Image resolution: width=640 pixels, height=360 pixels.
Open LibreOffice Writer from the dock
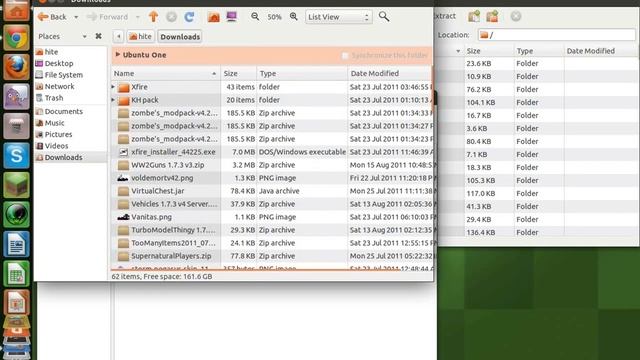click(16, 244)
